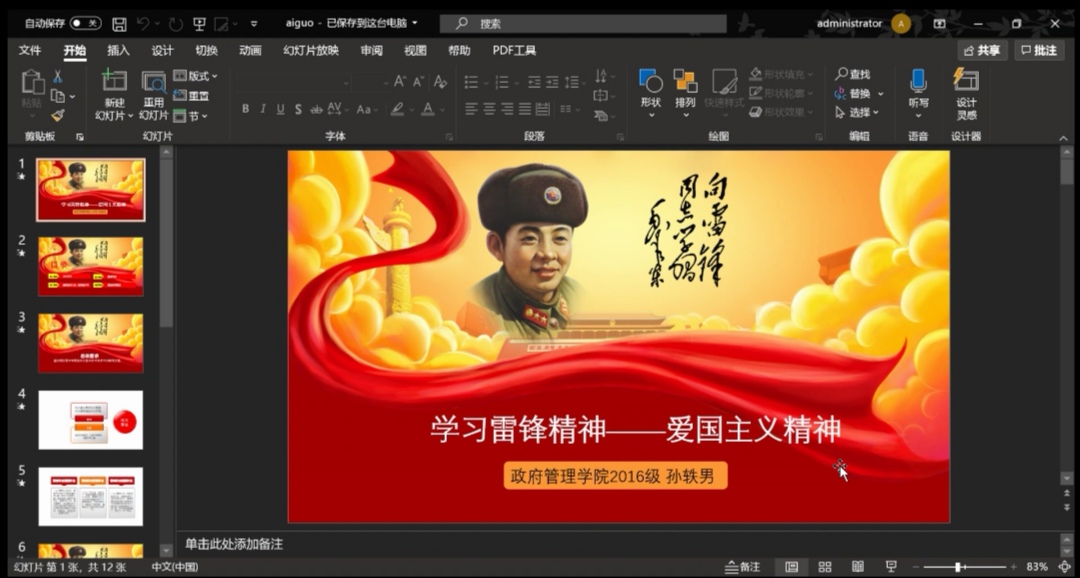Select slide 4 thumbnail
Screen dimensions: 1080x578
point(91,420)
